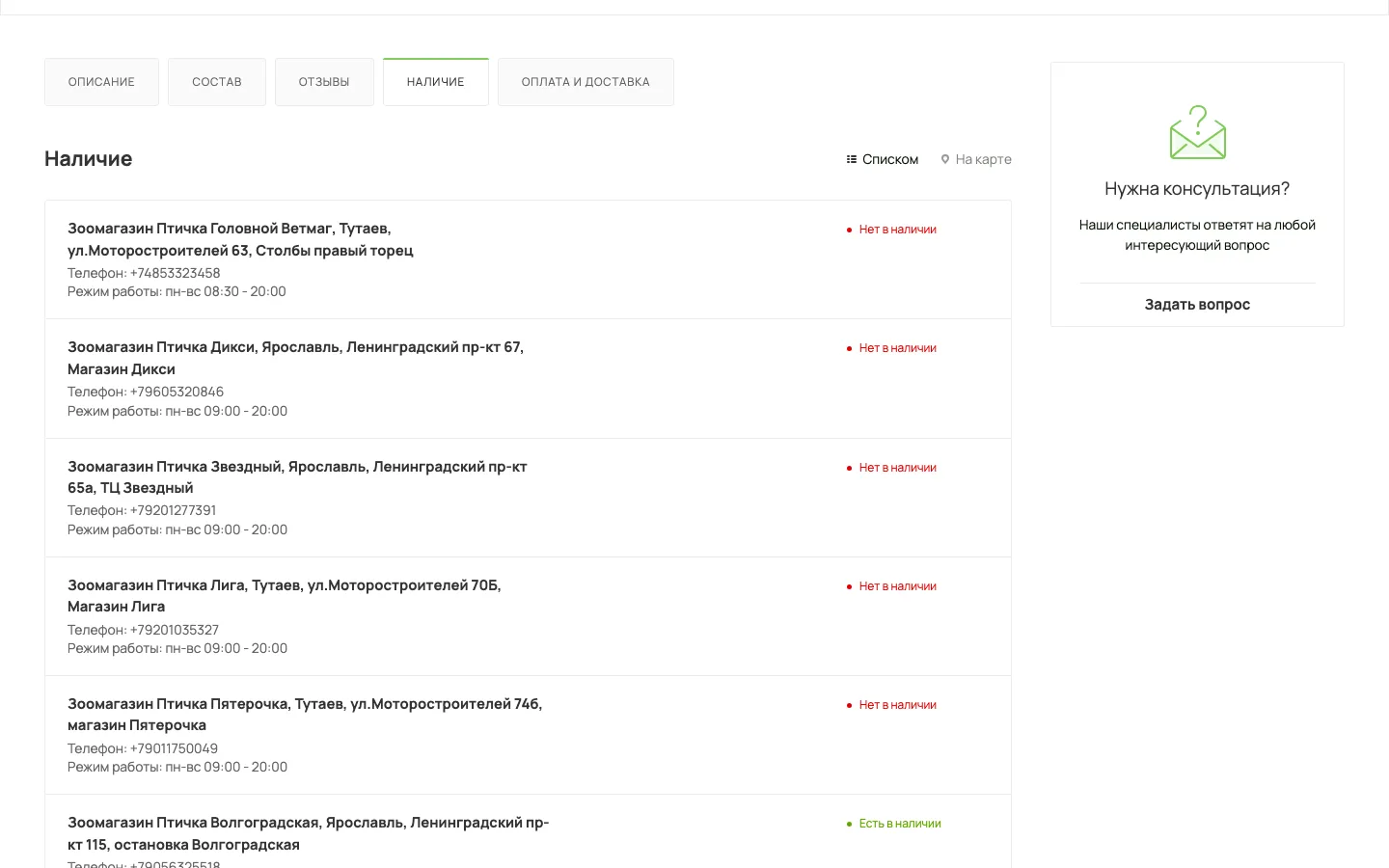Click the Головной Ветмаг store name
The image size is (1389, 868).
click(x=240, y=239)
